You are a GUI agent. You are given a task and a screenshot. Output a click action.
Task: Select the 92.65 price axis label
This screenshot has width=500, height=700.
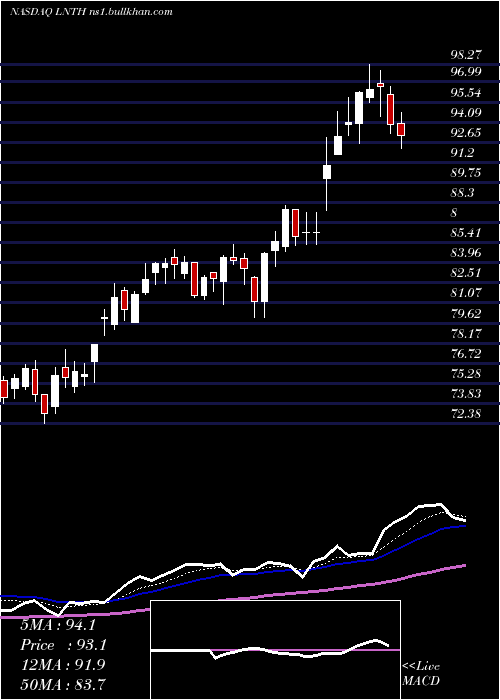coord(466,133)
